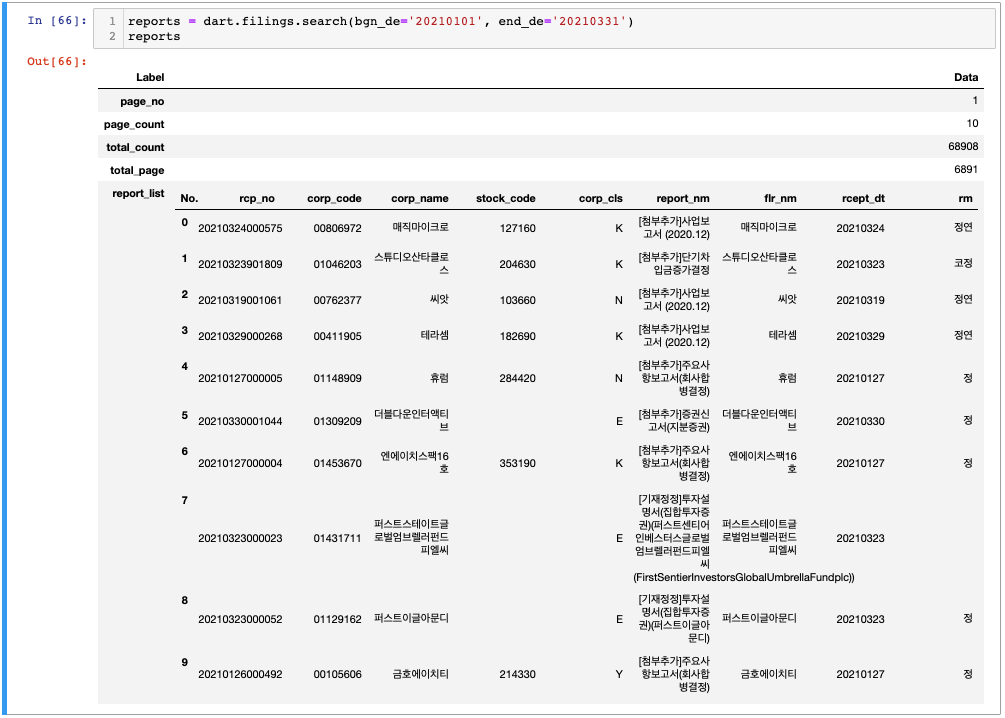The width and height of the screenshot is (1005, 718).
Task: Click corp_code cell 01431711
Action: pos(337,538)
